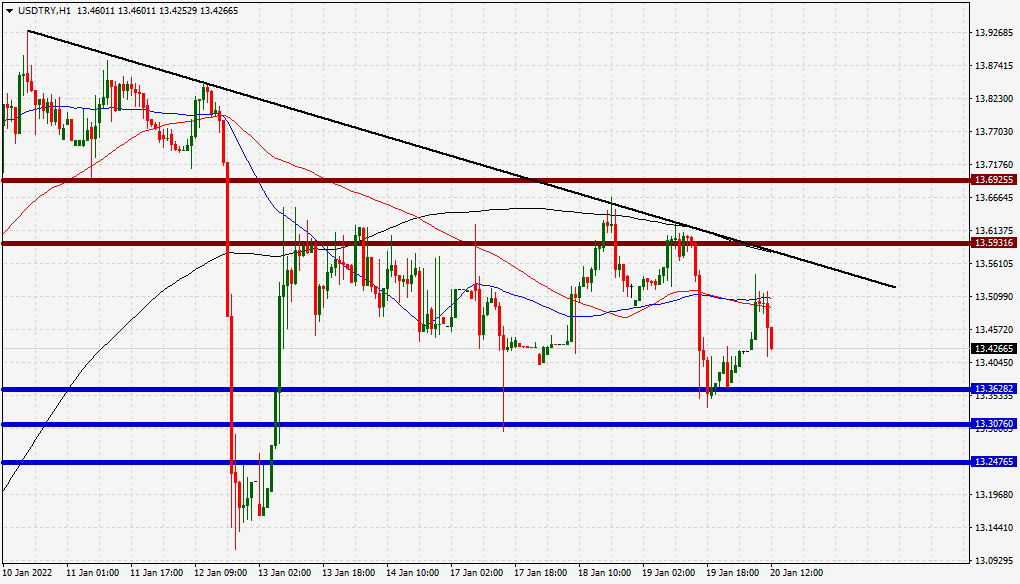This screenshot has height=584, width=1020.
Task: Select the 13.19680 price scale value
Action: (993, 495)
